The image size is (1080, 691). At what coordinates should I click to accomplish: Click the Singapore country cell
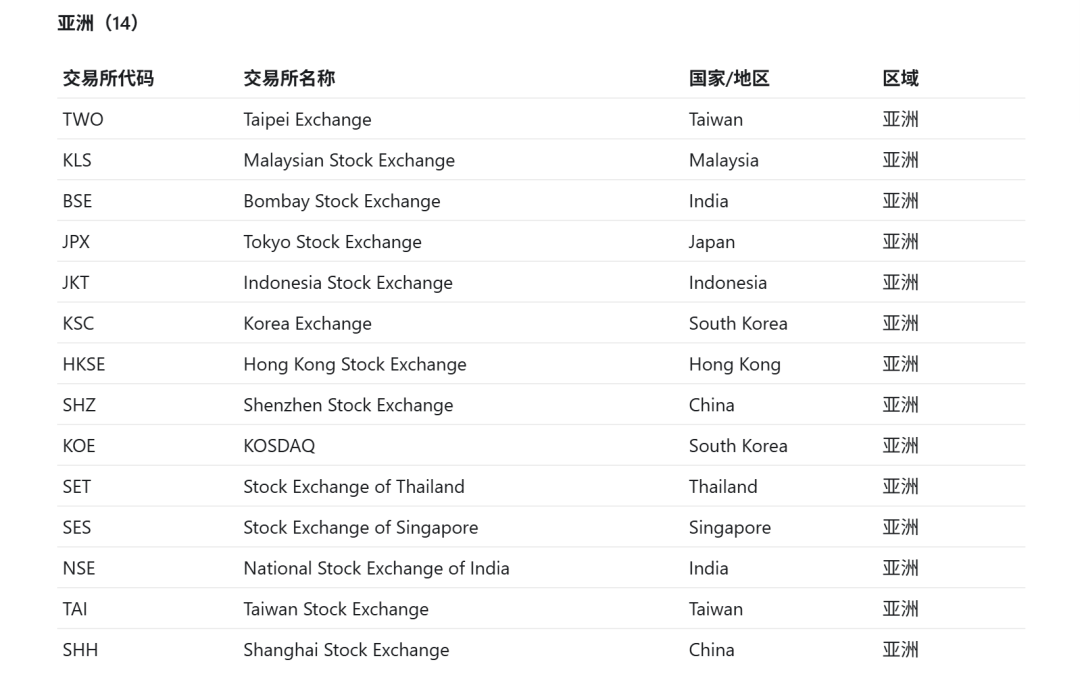[730, 528]
